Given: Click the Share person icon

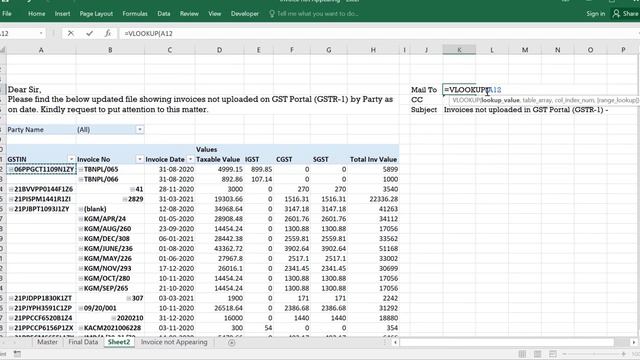Looking at the screenshot, I should (x=616, y=14).
